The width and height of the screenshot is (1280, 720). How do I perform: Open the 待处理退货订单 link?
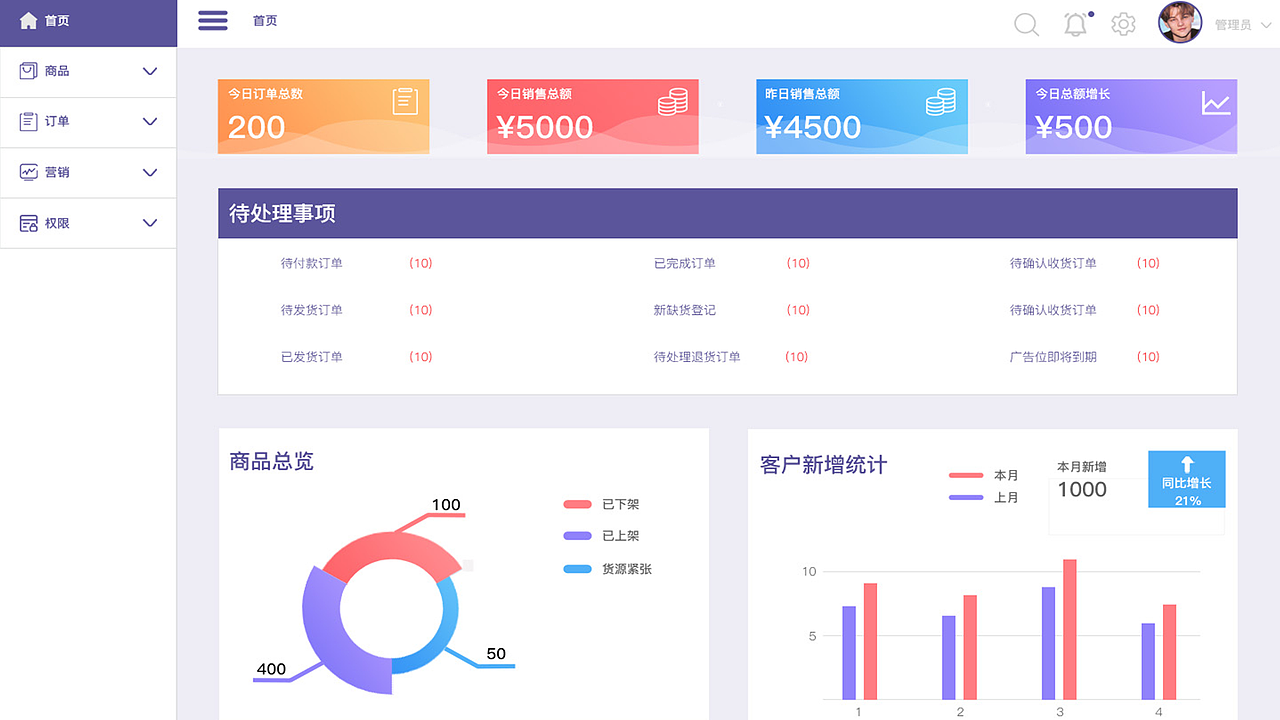pyautogui.click(x=697, y=357)
